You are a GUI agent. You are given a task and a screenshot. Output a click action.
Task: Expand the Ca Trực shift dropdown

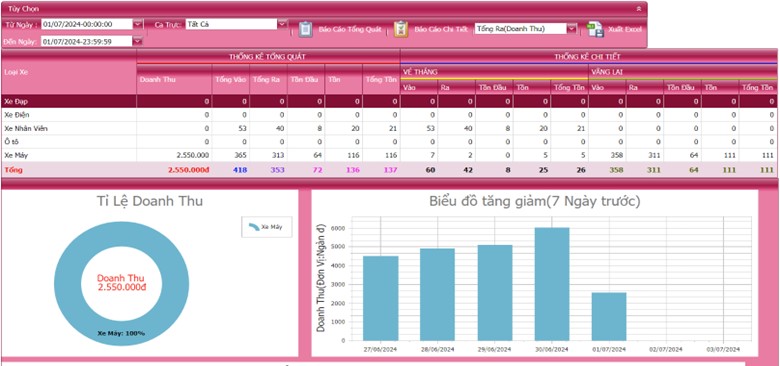tap(282, 24)
